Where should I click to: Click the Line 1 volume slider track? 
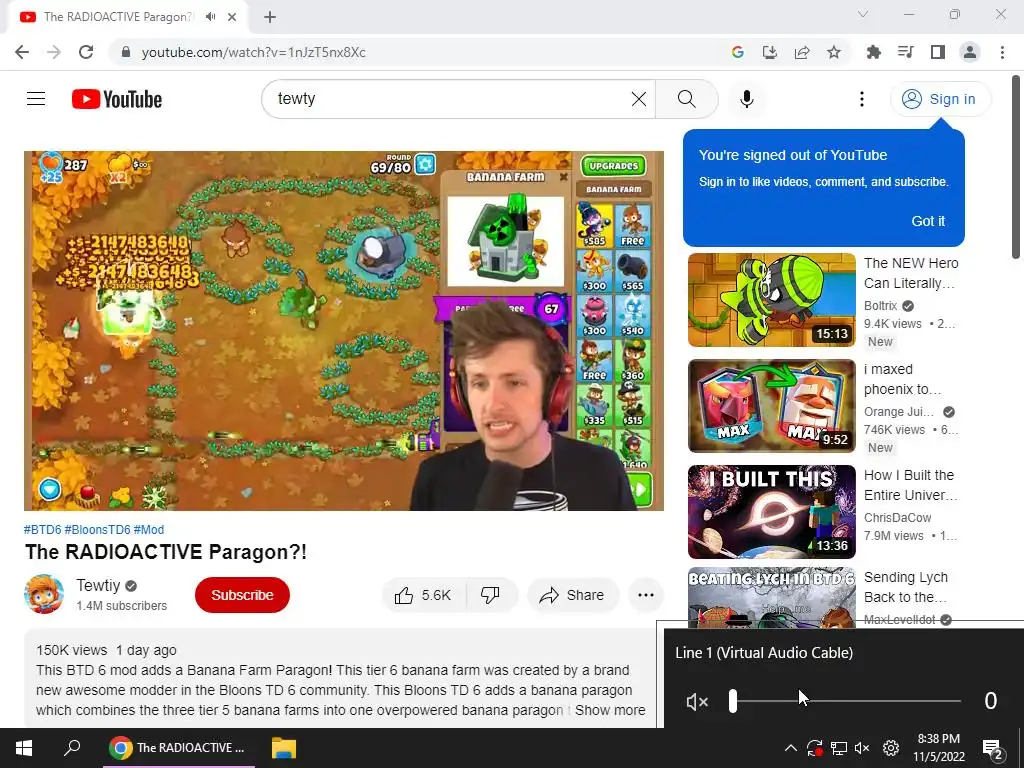pos(845,701)
